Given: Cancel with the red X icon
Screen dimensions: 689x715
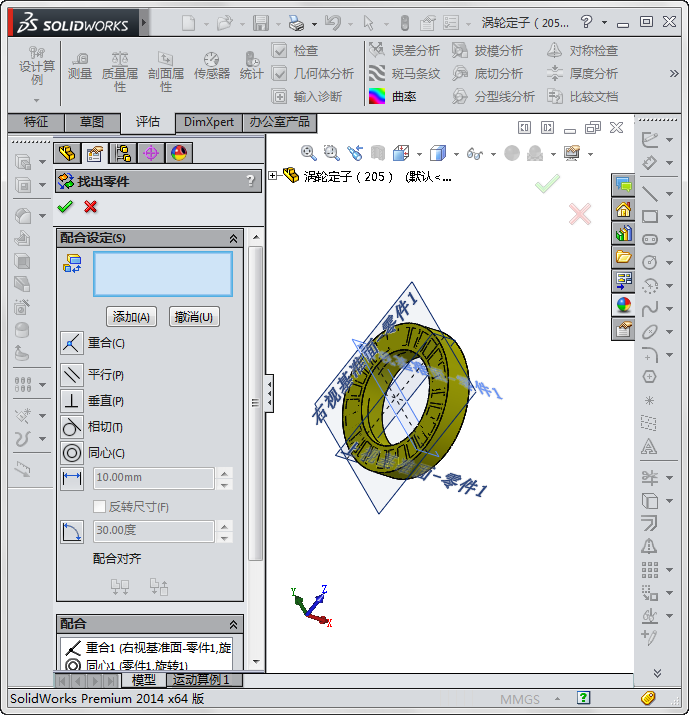Looking at the screenshot, I should pos(91,206).
